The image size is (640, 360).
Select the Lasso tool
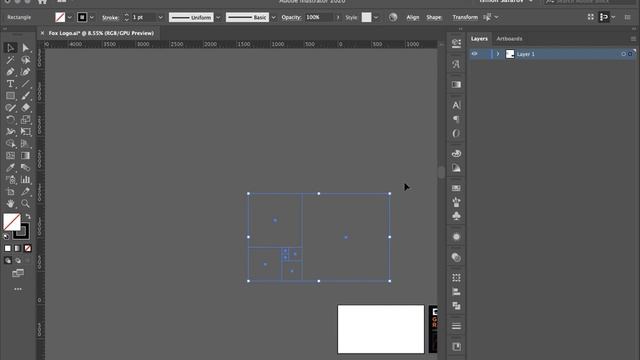click(25, 60)
